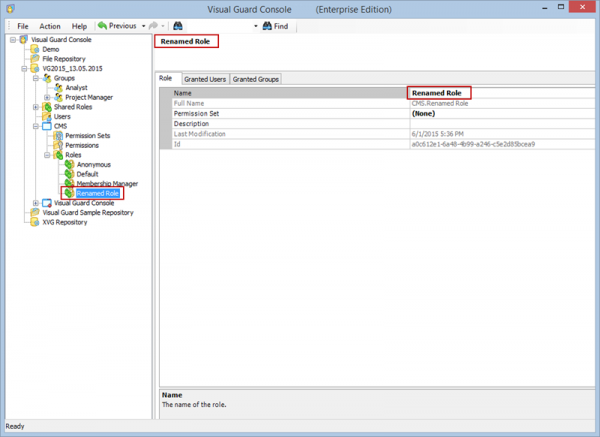Click the Users node icon
The height and width of the screenshot is (437, 600).
47,116
